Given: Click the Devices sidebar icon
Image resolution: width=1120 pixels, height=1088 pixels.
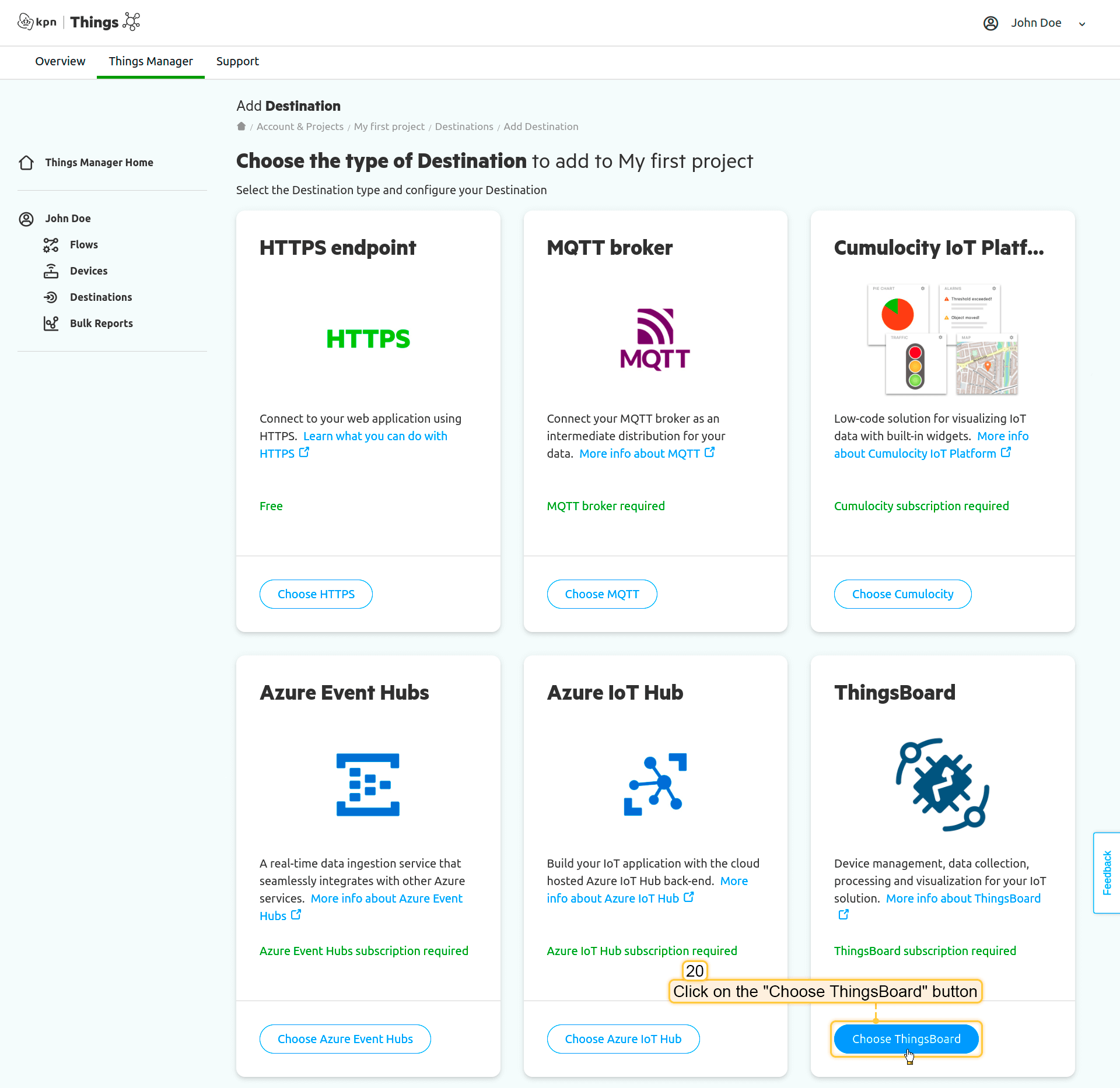Looking at the screenshot, I should 51,271.
